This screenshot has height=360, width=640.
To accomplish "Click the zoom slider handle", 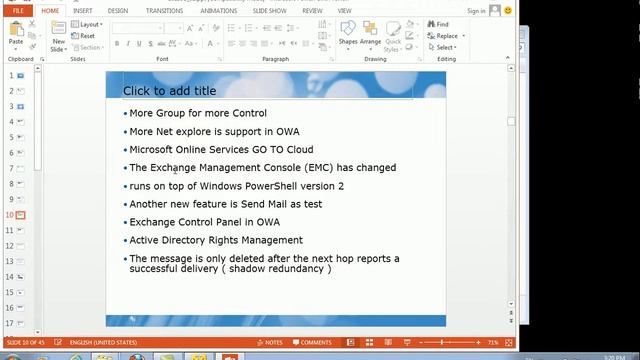I will click(442, 342).
